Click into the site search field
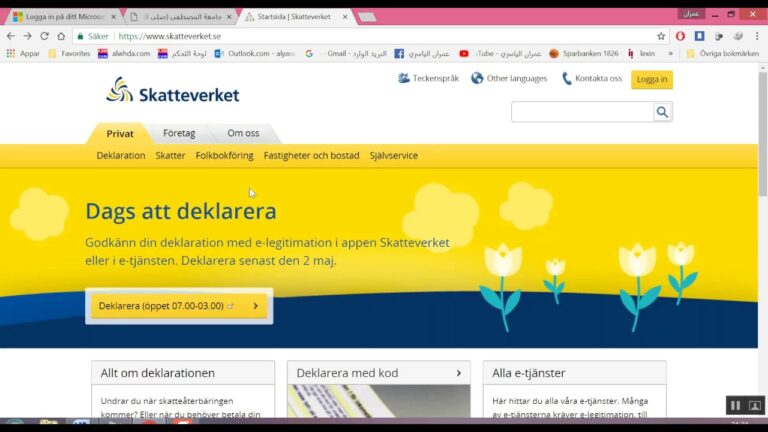768x432 pixels. click(x=582, y=112)
